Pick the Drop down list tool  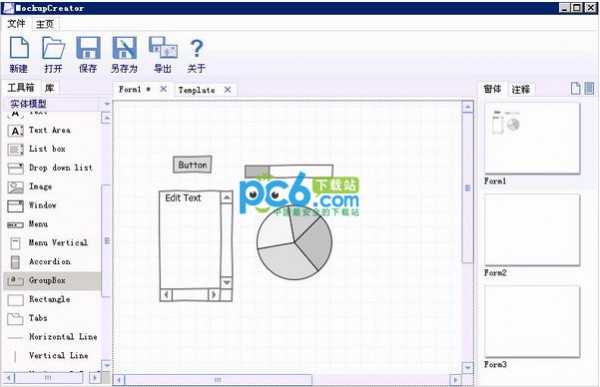point(52,168)
